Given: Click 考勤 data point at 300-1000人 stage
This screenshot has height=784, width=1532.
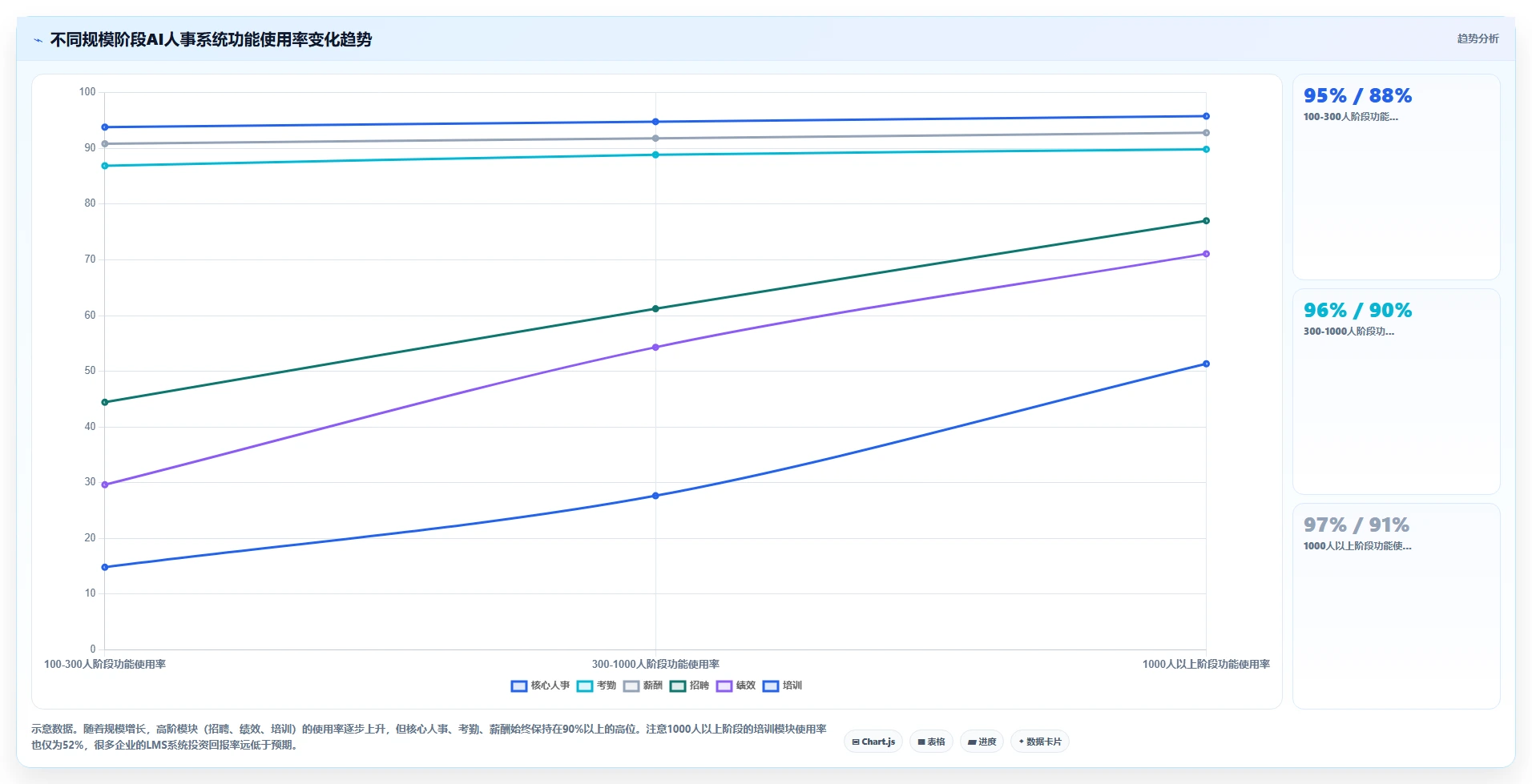Looking at the screenshot, I should [655, 155].
